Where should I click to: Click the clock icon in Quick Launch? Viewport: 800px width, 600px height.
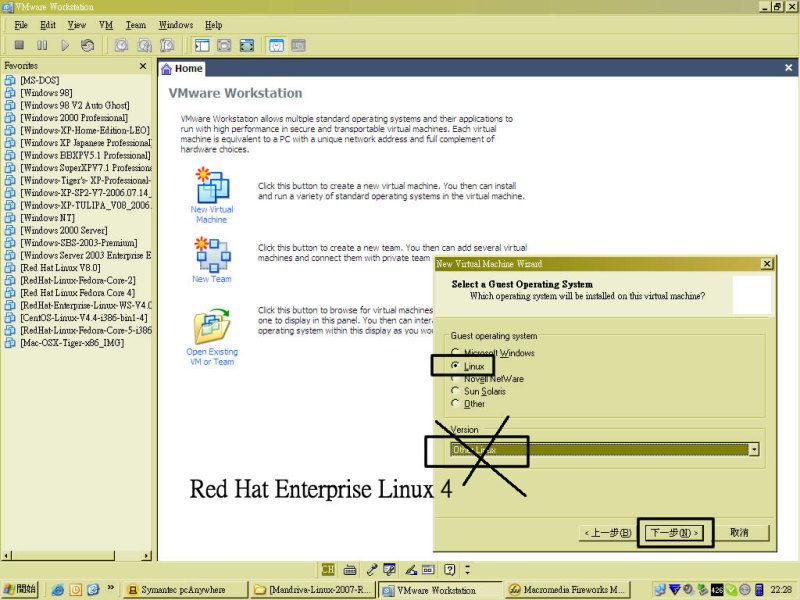(76, 590)
